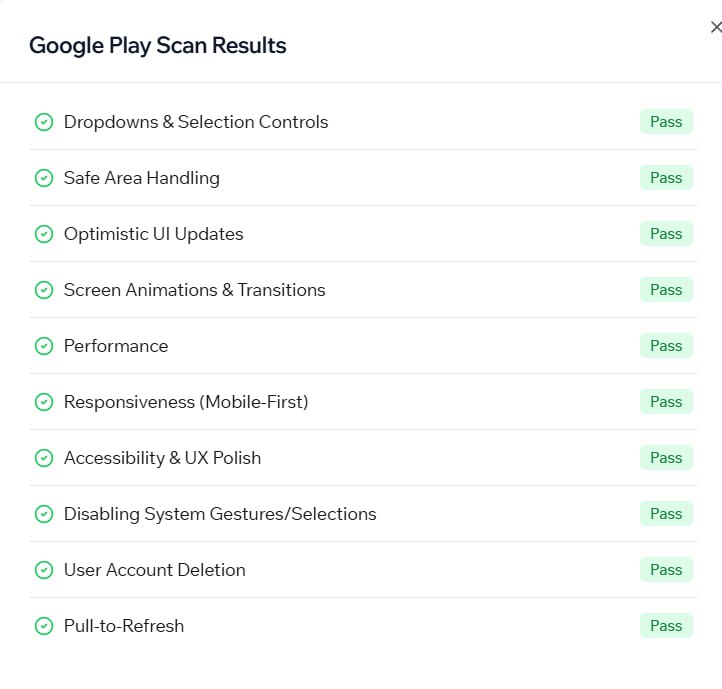Image resolution: width=722 pixels, height=689 pixels.
Task: Click the check icon next to Pull-to-Refresh
Action: click(x=43, y=626)
